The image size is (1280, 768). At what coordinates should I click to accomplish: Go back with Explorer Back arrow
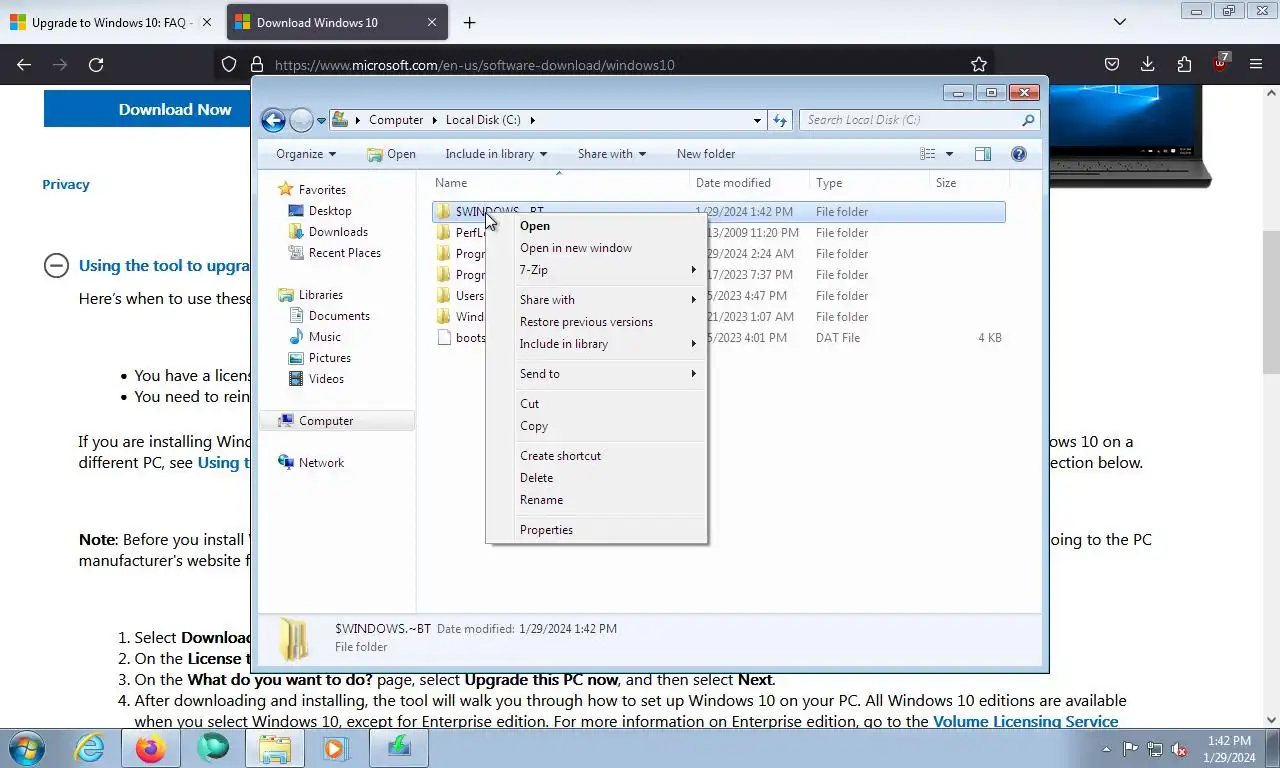click(273, 120)
